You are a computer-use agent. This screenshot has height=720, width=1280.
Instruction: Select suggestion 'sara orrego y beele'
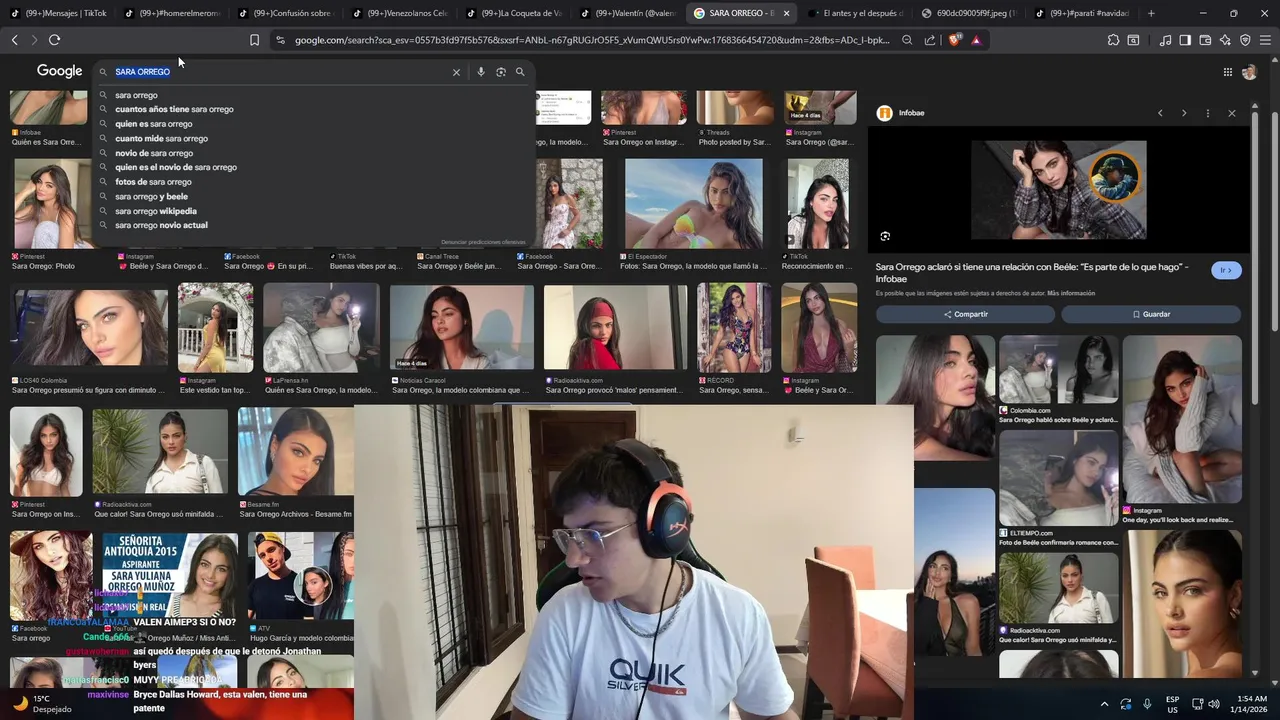pos(151,197)
